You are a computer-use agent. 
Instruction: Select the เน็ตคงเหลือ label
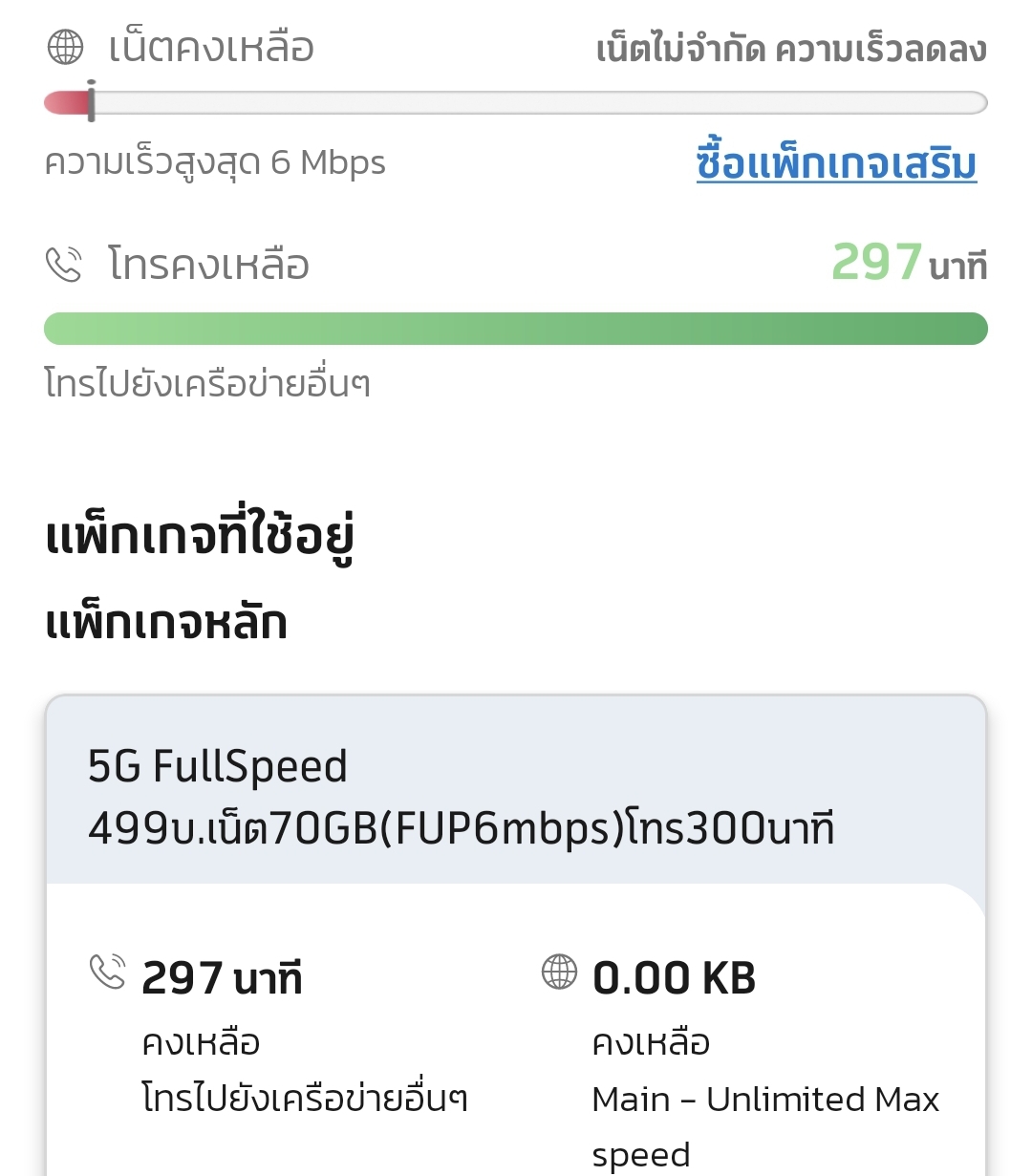coord(211,47)
